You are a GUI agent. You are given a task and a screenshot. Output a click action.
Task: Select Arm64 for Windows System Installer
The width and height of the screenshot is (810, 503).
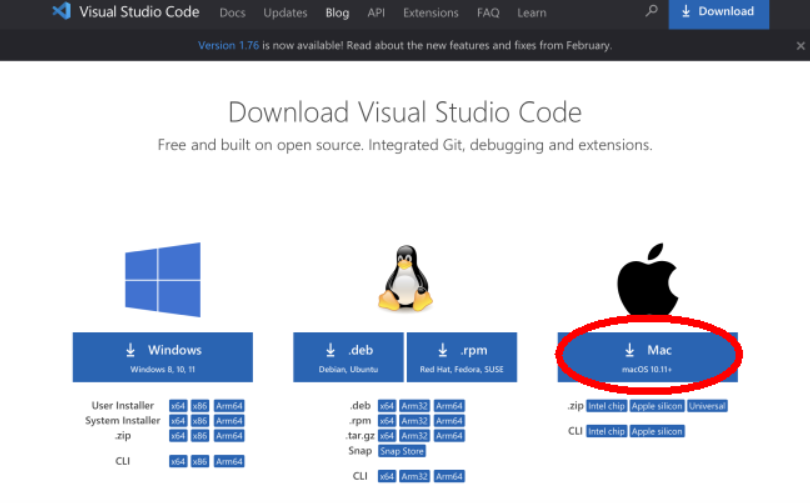(x=229, y=421)
